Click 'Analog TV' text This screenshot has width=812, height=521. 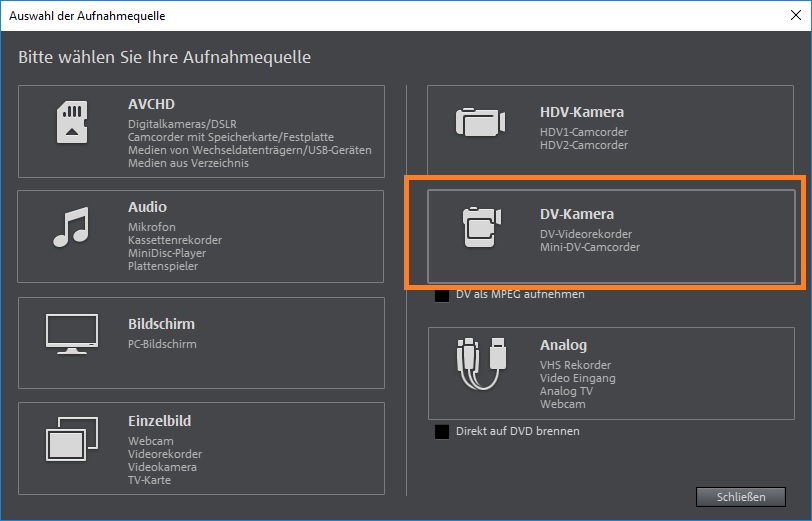pos(566,391)
